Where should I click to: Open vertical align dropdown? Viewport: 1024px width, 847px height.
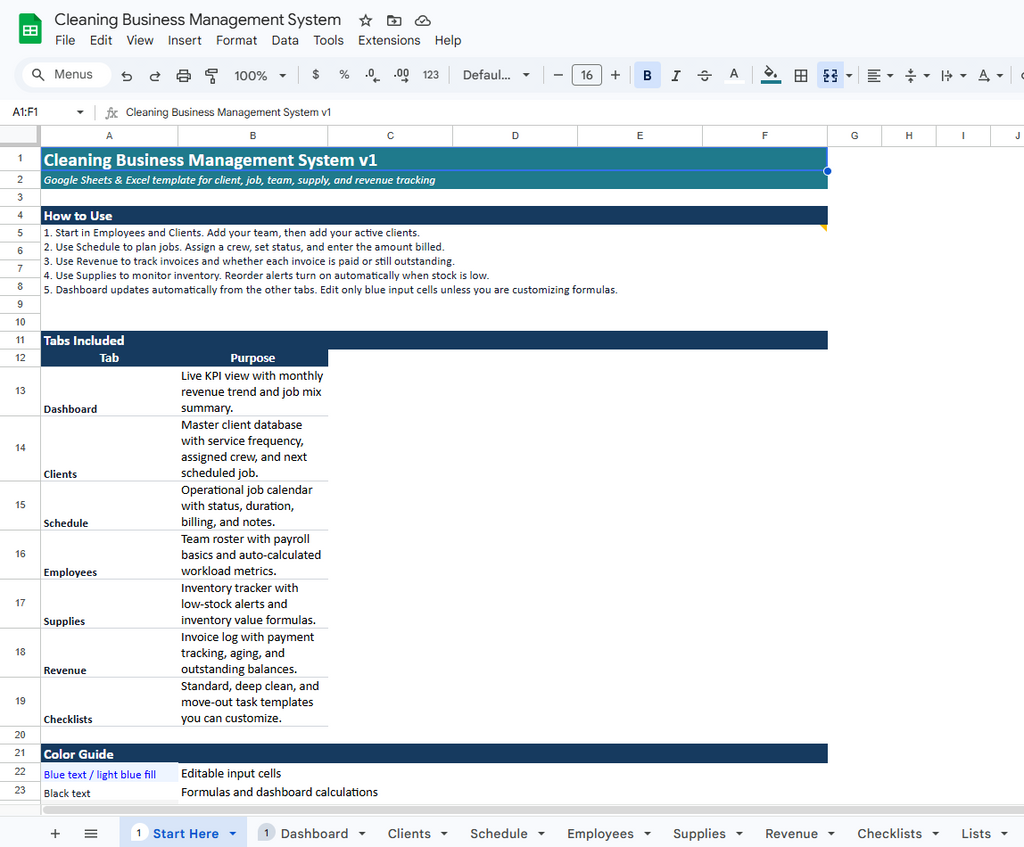(x=917, y=76)
